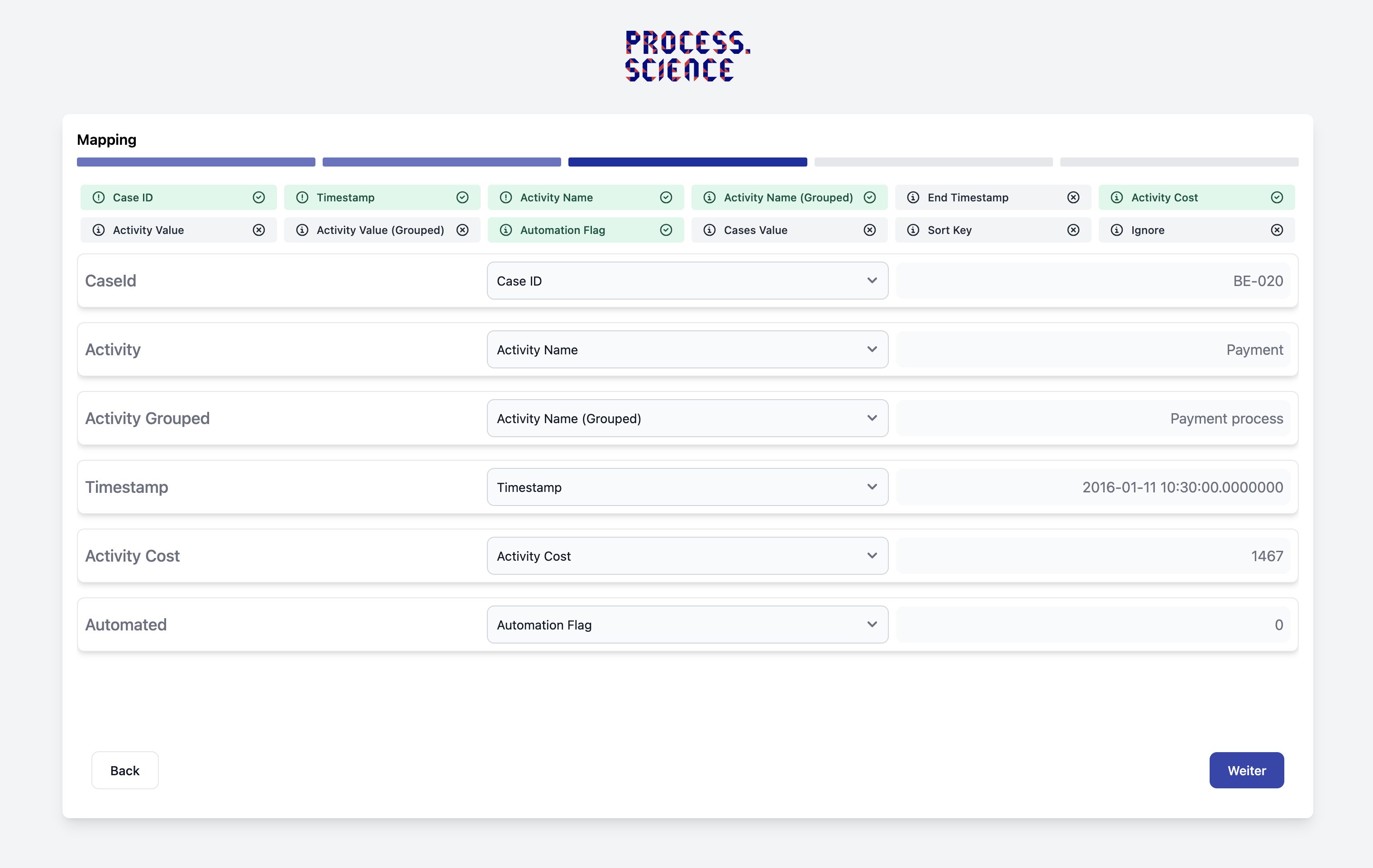Click the x icon on Cases Value chip
Viewport: 1373px width, 868px height.
click(869, 230)
